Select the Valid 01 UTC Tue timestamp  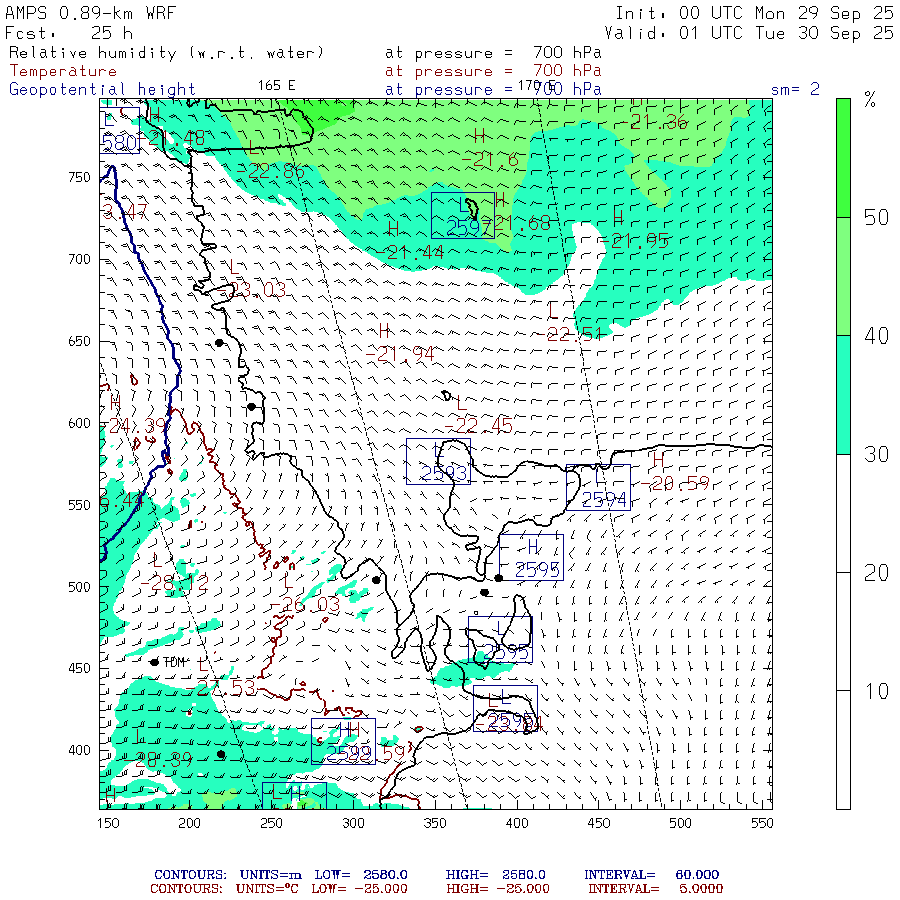754,32
